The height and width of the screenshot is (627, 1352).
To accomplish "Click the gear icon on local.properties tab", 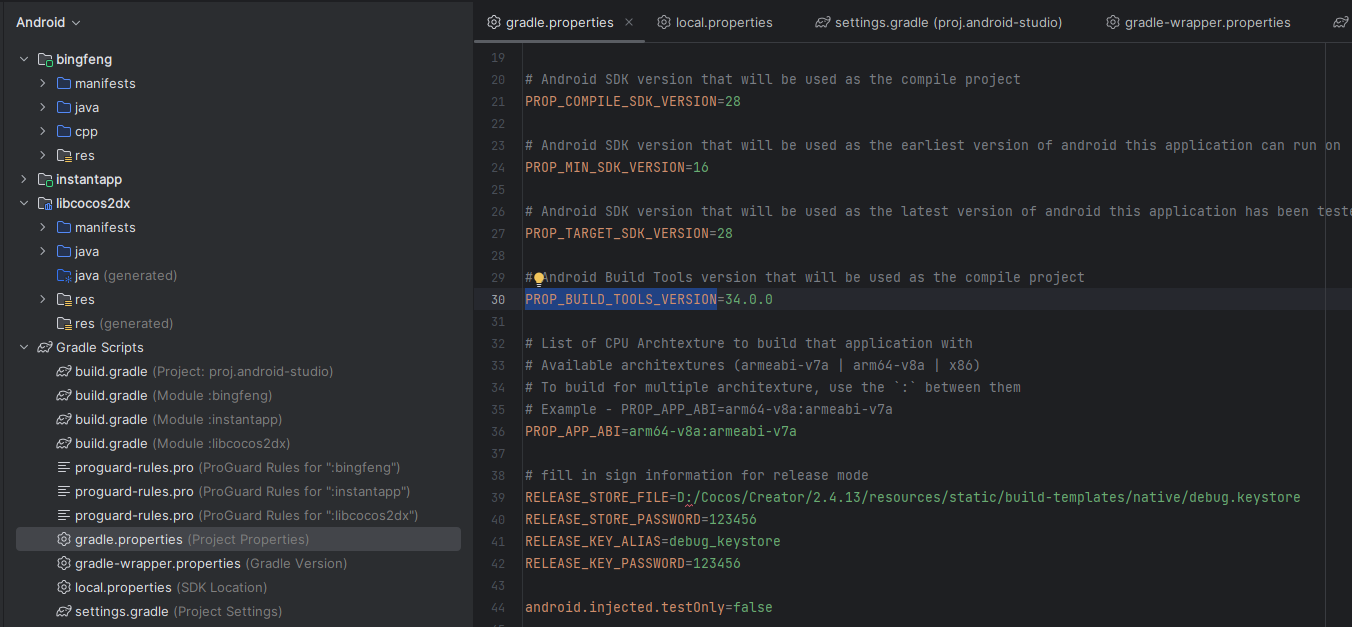I will 664,22.
